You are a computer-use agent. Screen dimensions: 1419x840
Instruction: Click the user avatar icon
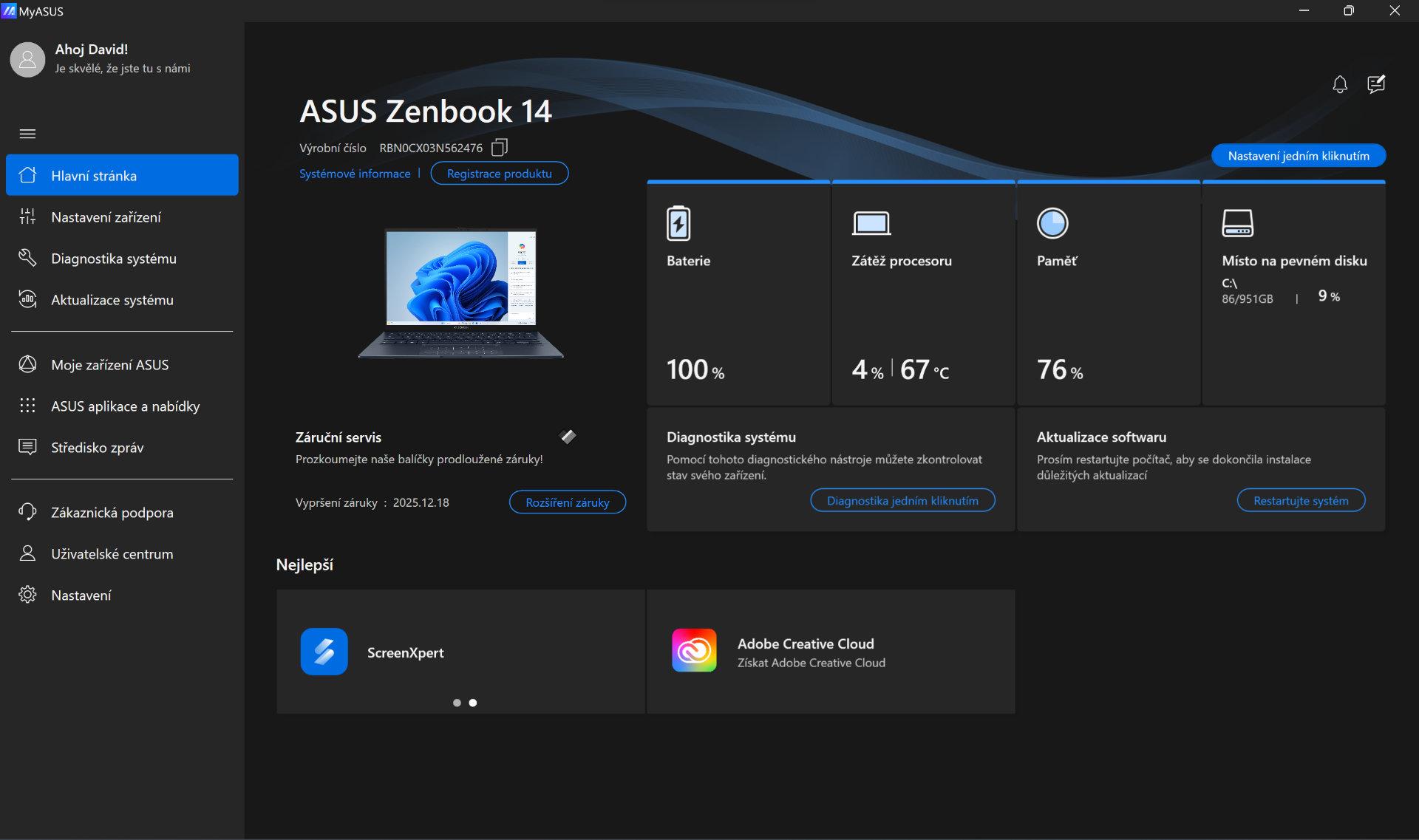(x=27, y=59)
